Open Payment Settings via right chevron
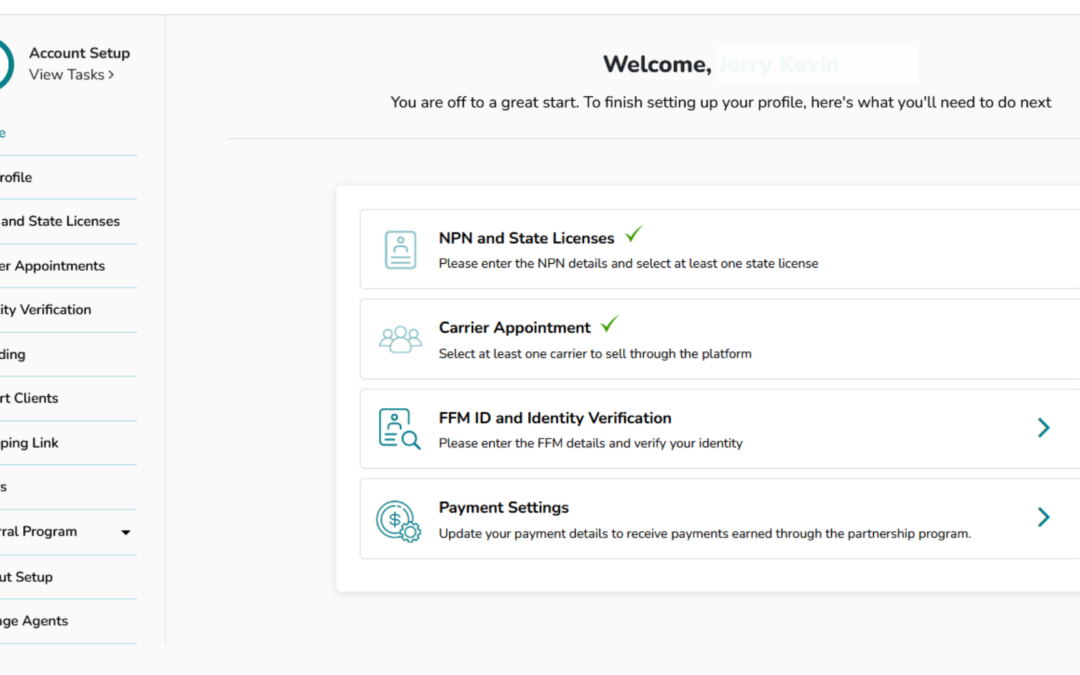 click(1043, 517)
